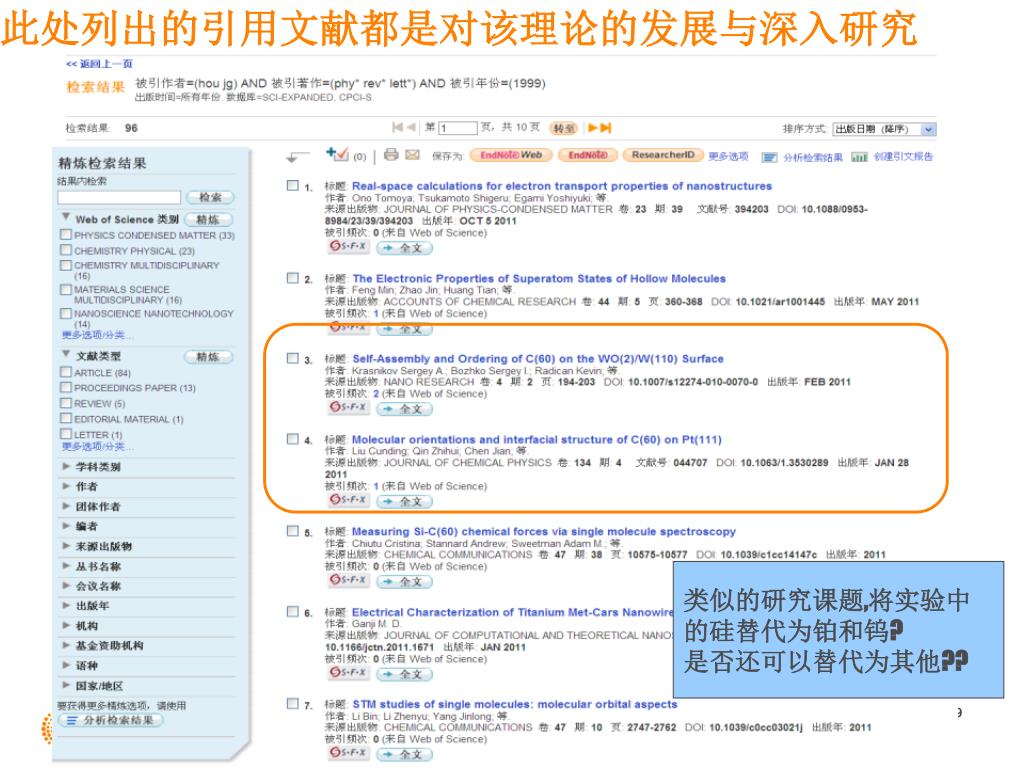The image size is (1024, 768).
Task: Open Electronic Properties of Superatom States title
Action: click(x=539, y=279)
